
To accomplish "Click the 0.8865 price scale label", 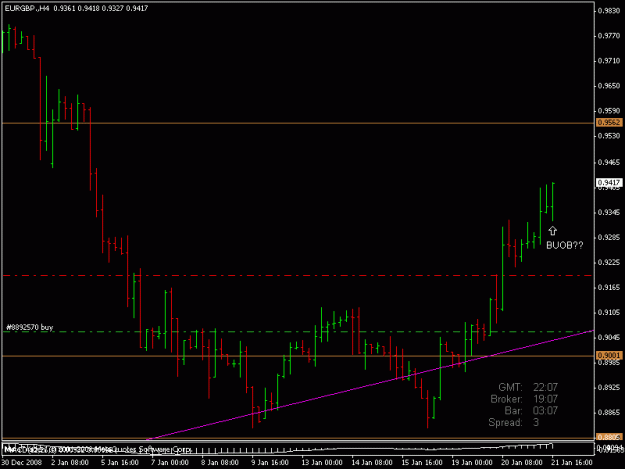I will click(x=609, y=412).
